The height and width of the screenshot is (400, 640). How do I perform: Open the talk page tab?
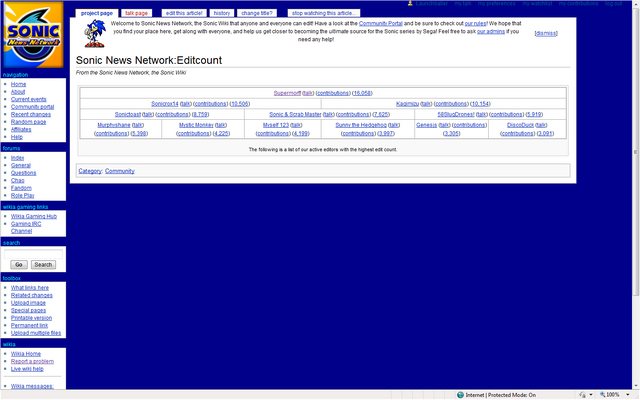[136, 13]
